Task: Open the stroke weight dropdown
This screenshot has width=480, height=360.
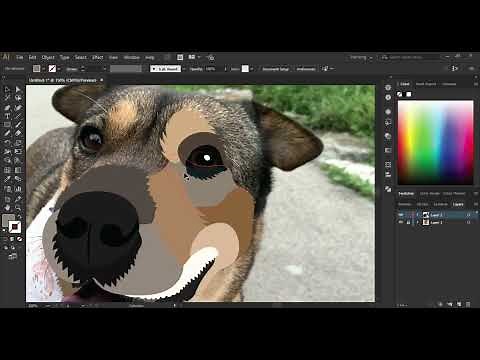Action: coord(104,69)
